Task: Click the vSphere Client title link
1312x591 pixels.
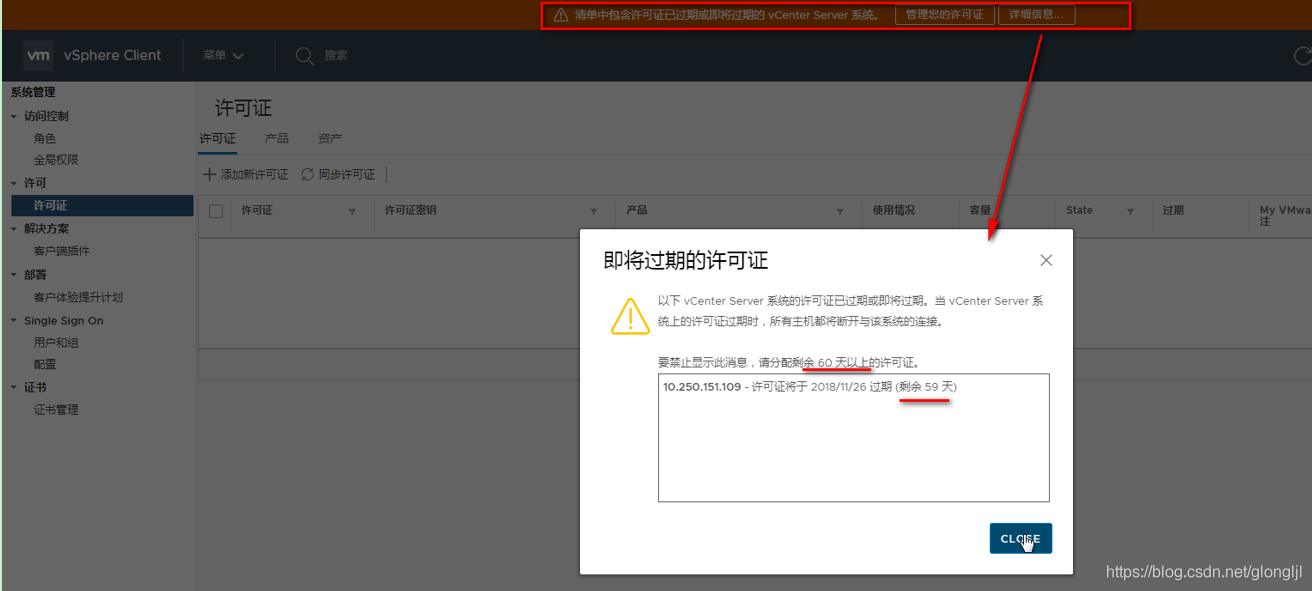Action: pyautogui.click(x=112, y=56)
